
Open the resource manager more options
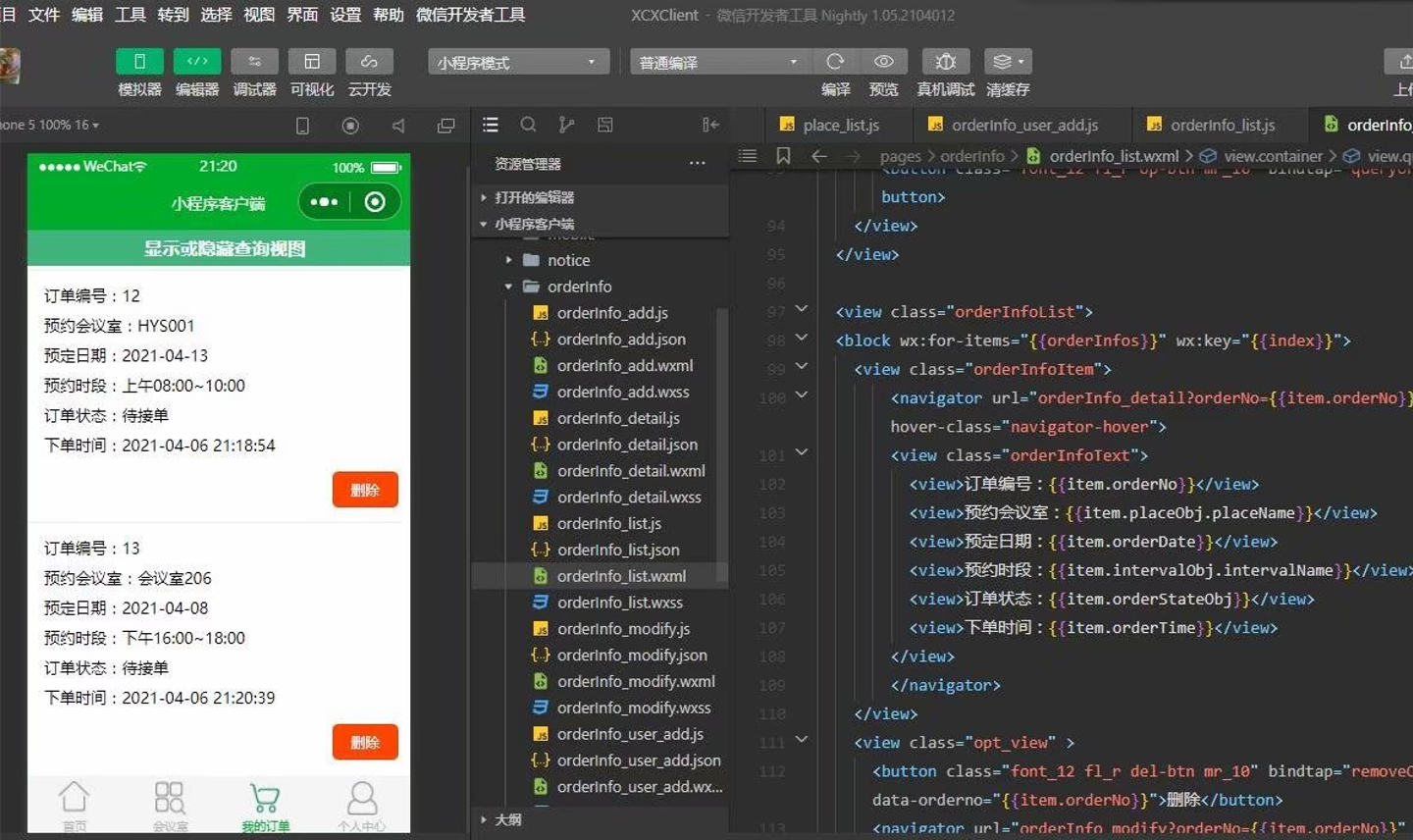pyautogui.click(x=697, y=164)
